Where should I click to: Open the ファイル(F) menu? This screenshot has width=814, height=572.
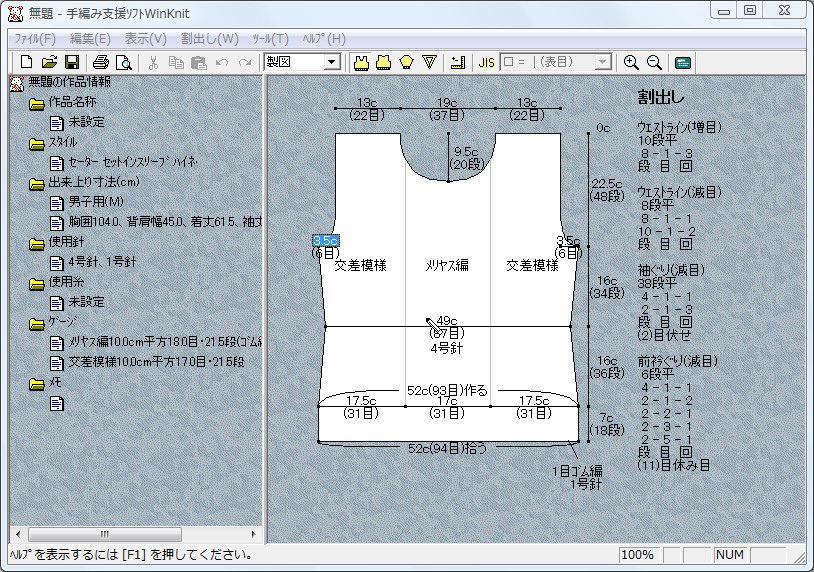tap(34, 39)
